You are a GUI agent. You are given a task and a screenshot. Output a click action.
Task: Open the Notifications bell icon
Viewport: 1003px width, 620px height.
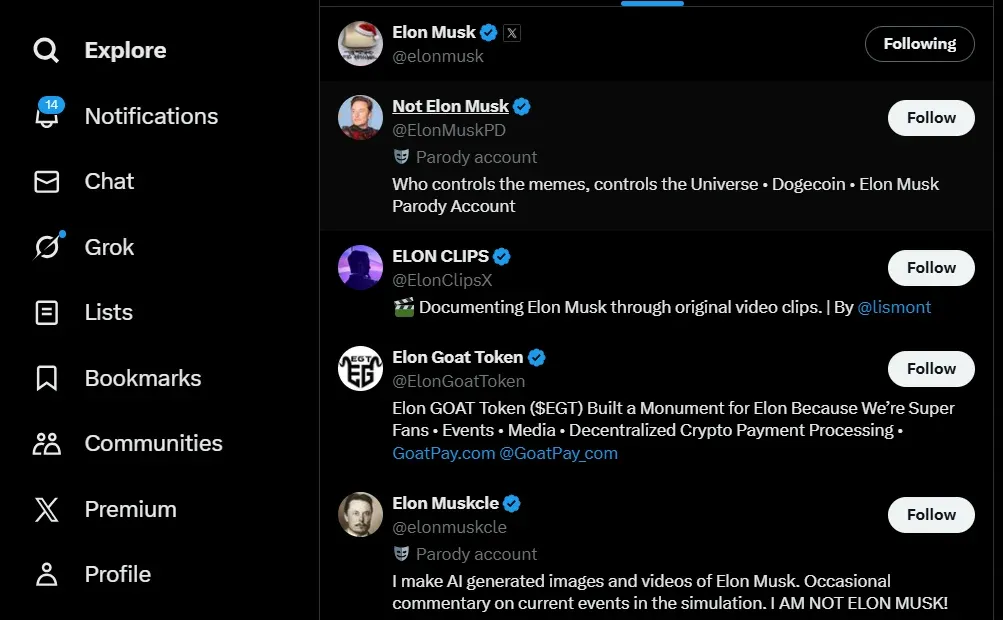[x=46, y=116]
